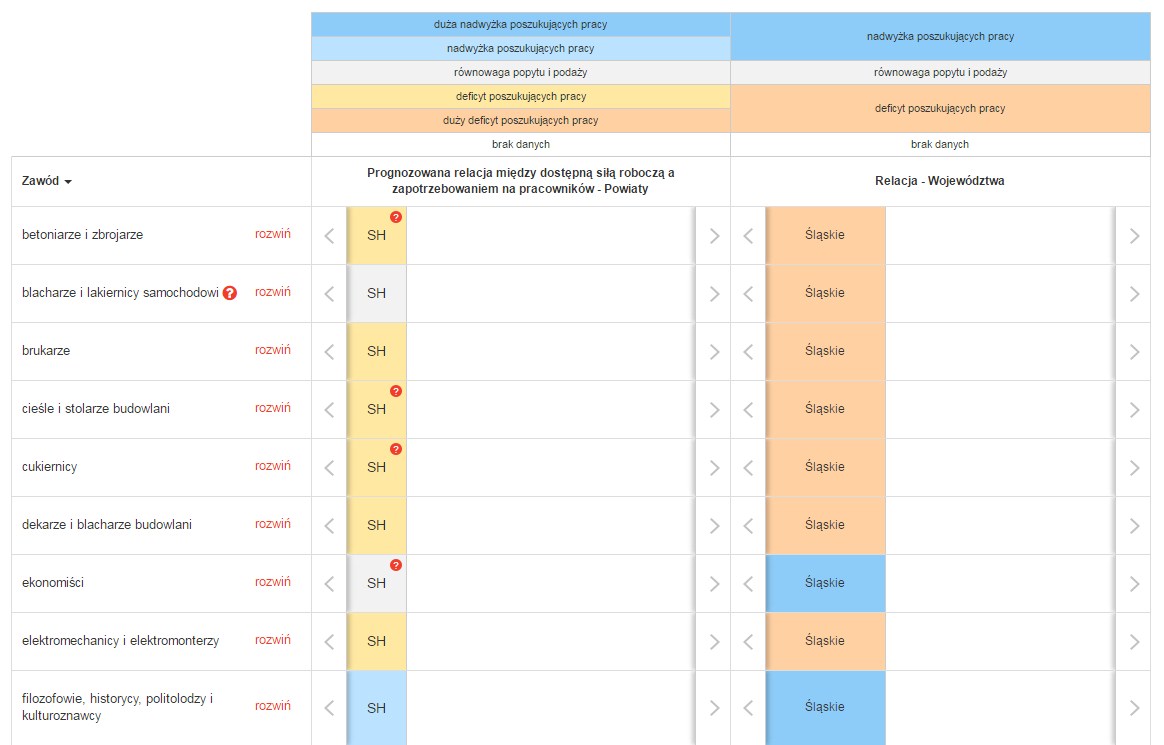
Task: Click the 'duży deficyt poszukujących pracy' legend
Action: 520,121
